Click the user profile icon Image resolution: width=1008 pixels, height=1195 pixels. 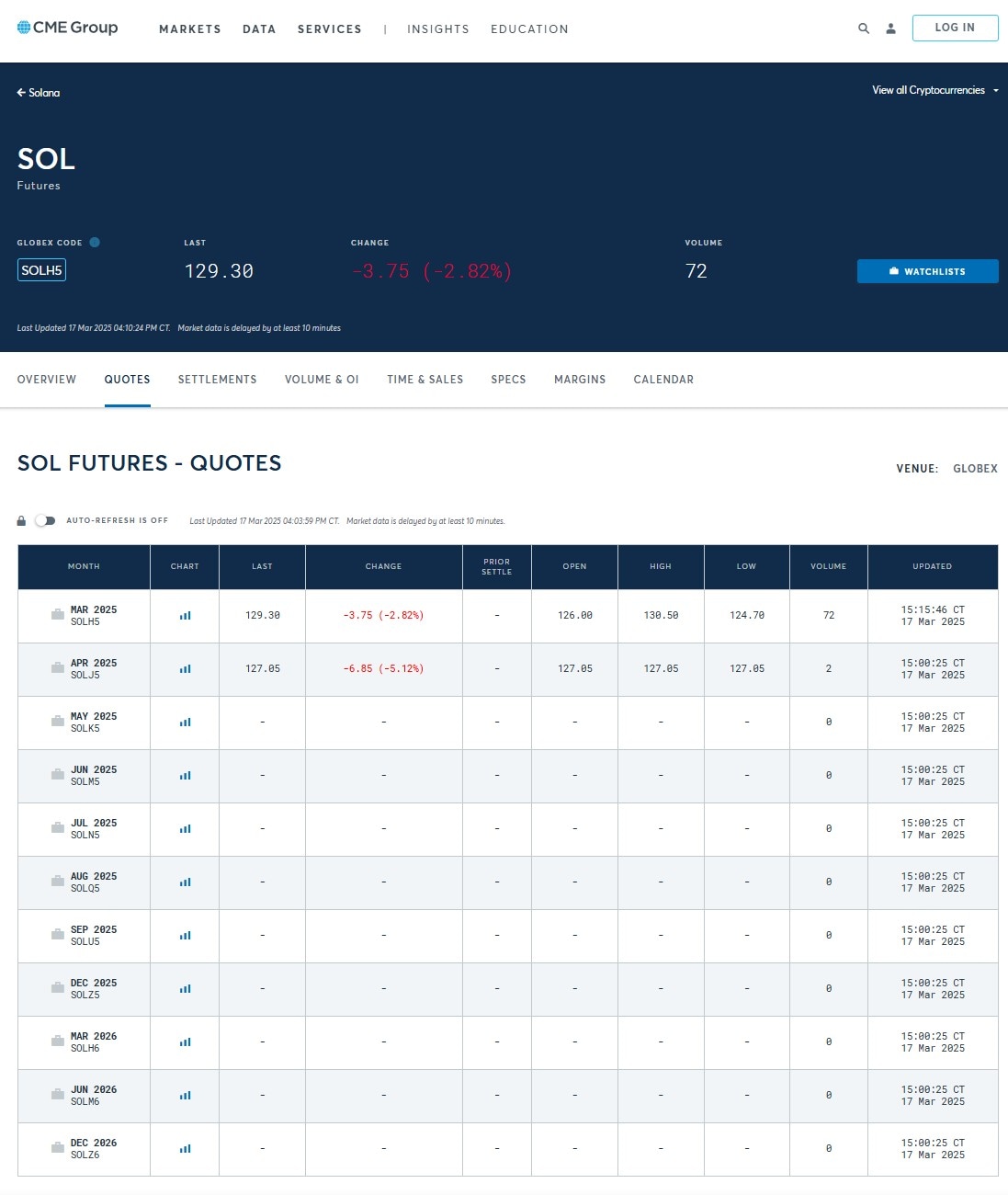(x=889, y=28)
